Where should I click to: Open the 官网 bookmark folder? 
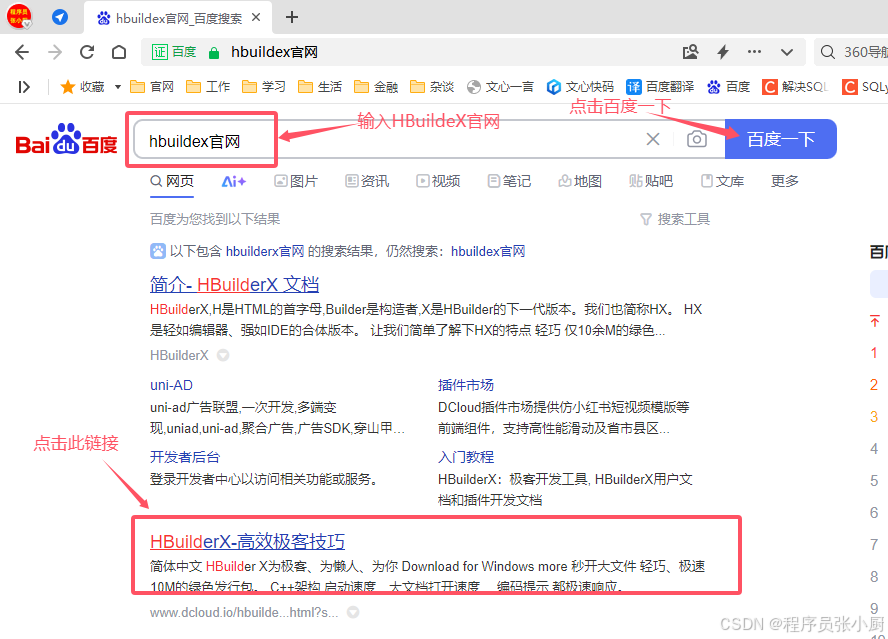coord(152,87)
